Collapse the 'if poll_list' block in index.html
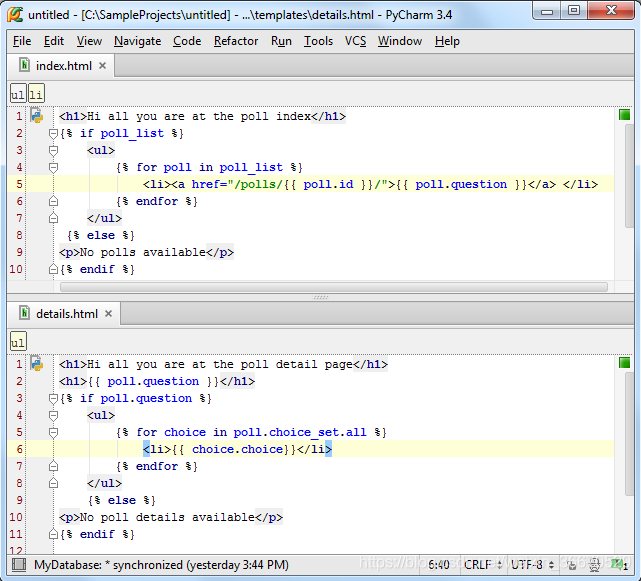This screenshot has width=641, height=581. [x=53, y=134]
